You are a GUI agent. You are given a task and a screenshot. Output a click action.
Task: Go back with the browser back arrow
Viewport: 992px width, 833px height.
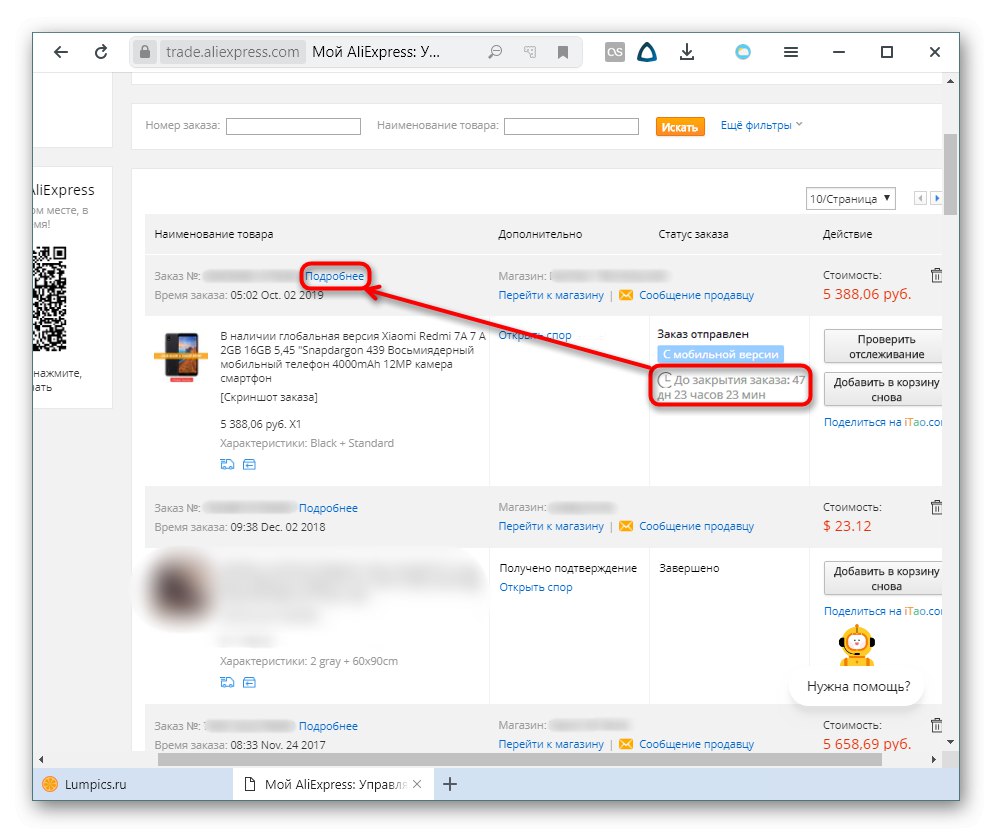coord(61,52)
